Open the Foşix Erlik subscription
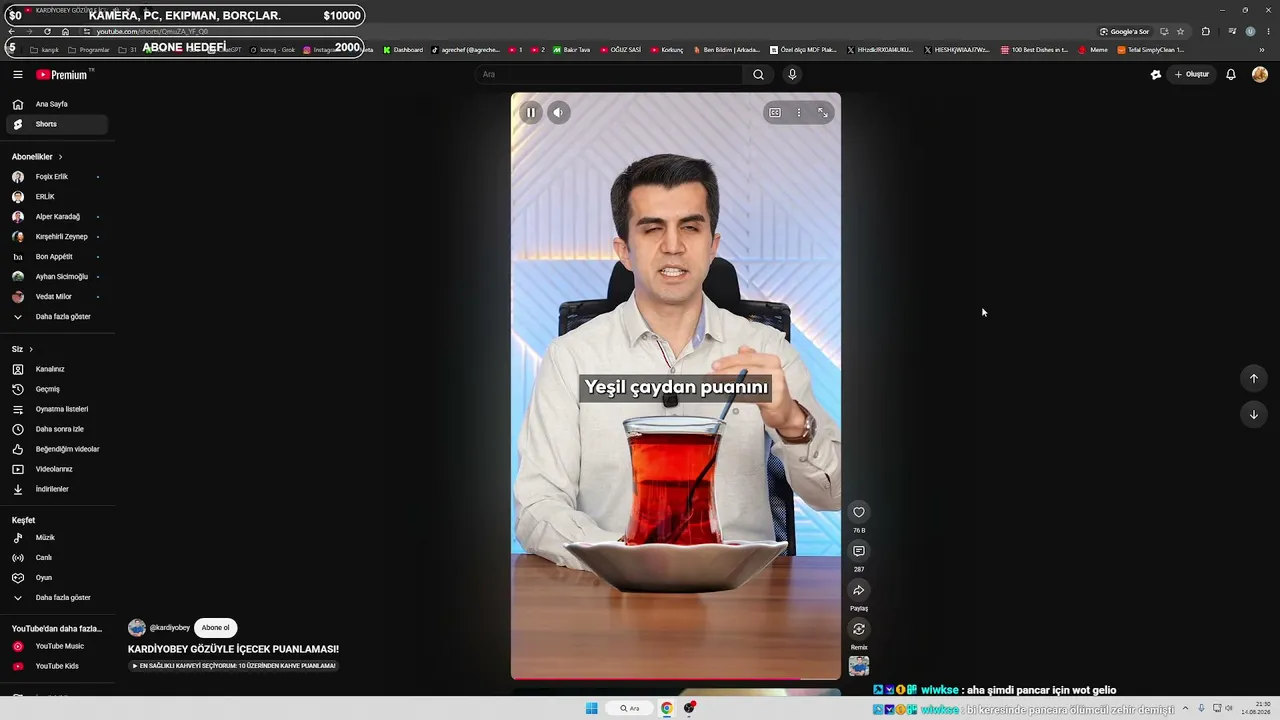 [x=56, y=177]
